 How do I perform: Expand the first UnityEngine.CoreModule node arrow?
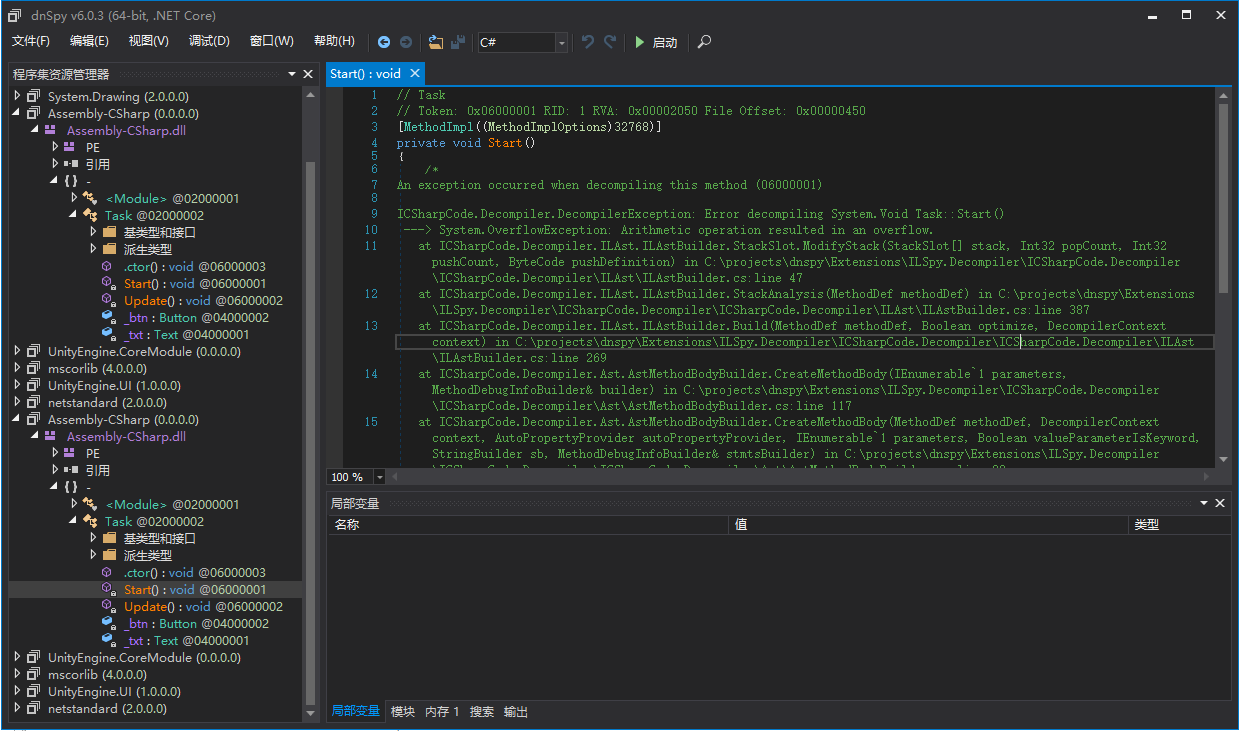click(17, 352)
